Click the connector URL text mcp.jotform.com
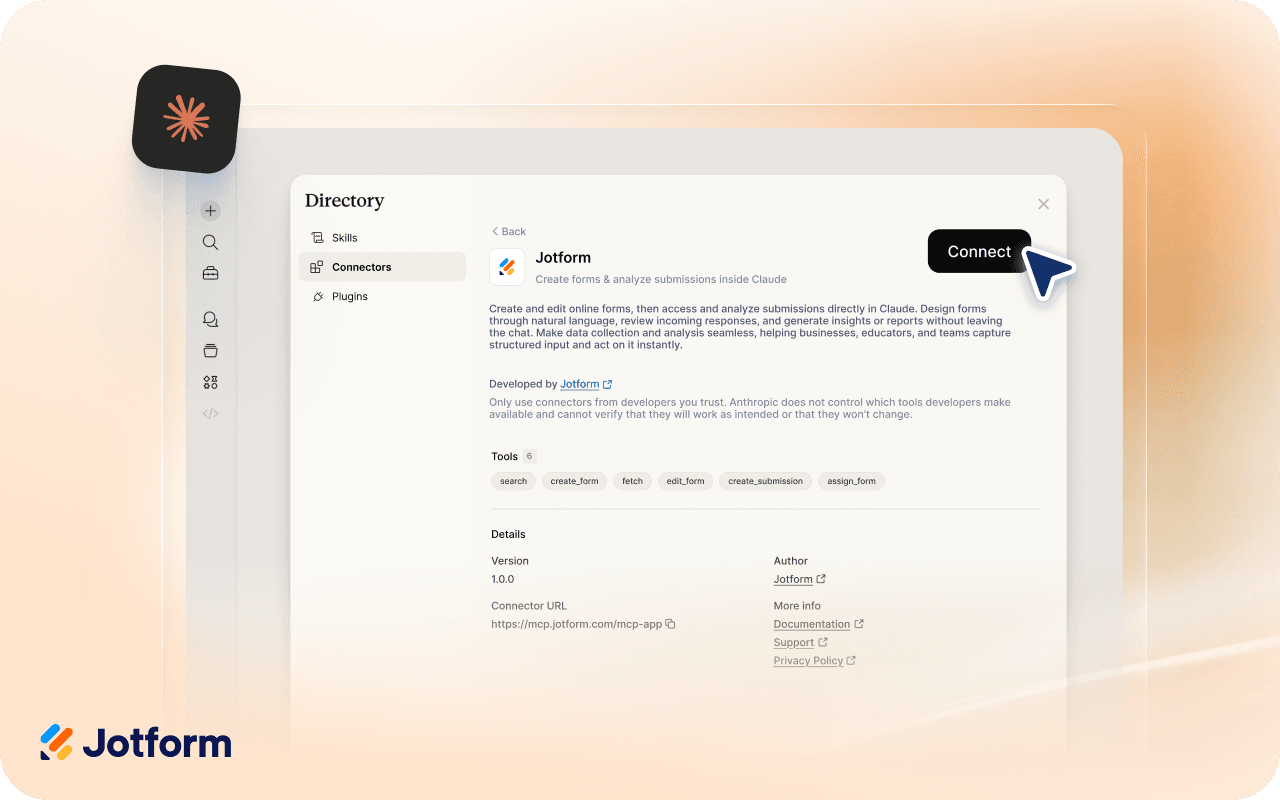The height and width of the screenshot is (800, 1280). coord(576,624)
